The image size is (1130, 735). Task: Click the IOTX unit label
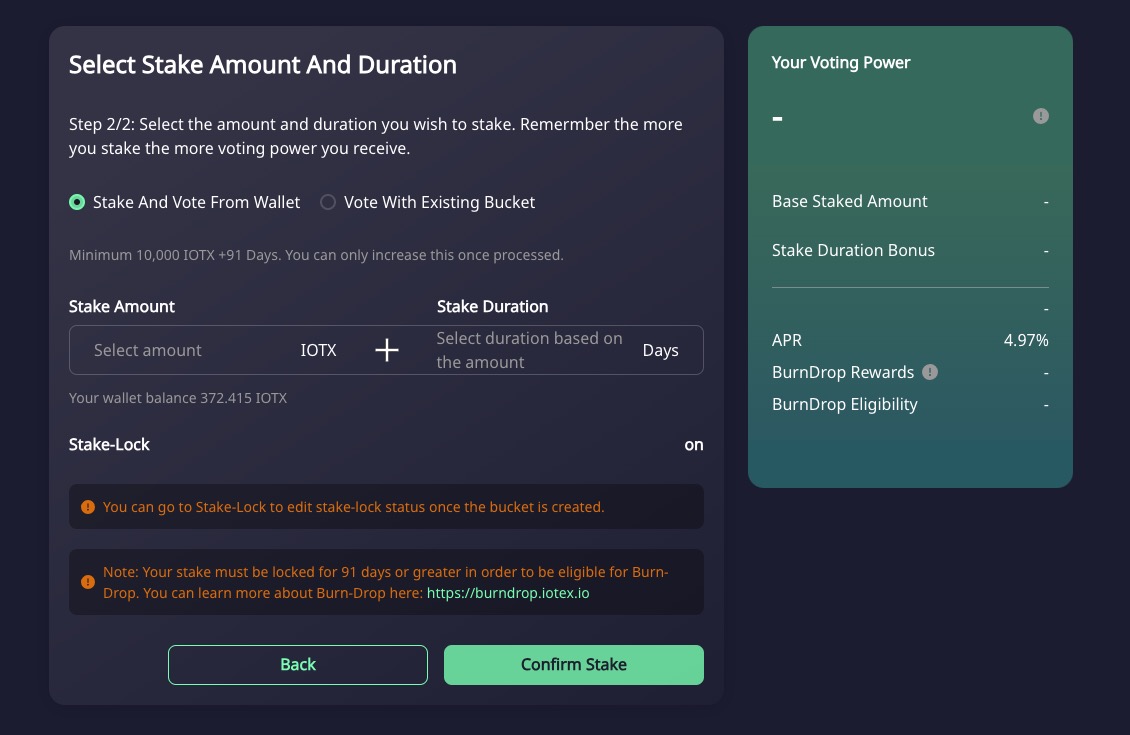click(318, 350)
